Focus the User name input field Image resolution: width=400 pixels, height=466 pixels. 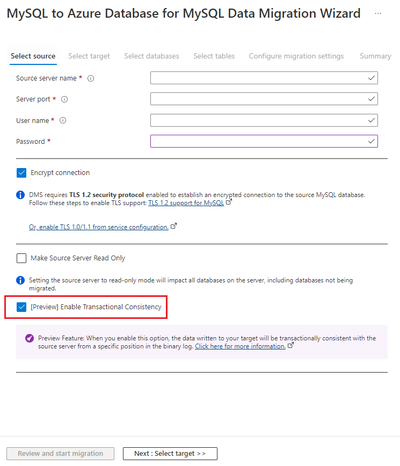[264, 120]
